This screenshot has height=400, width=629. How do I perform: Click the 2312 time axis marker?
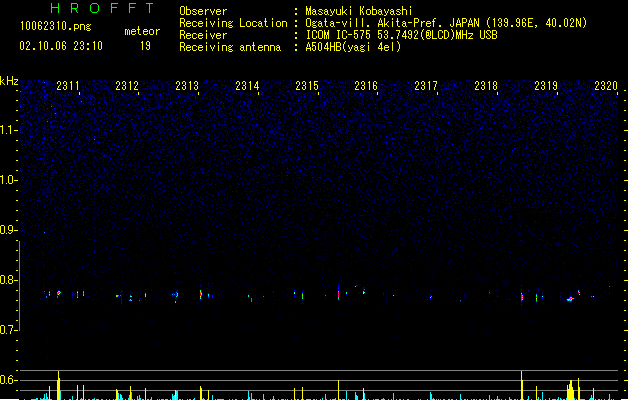[x=127, y=86]
